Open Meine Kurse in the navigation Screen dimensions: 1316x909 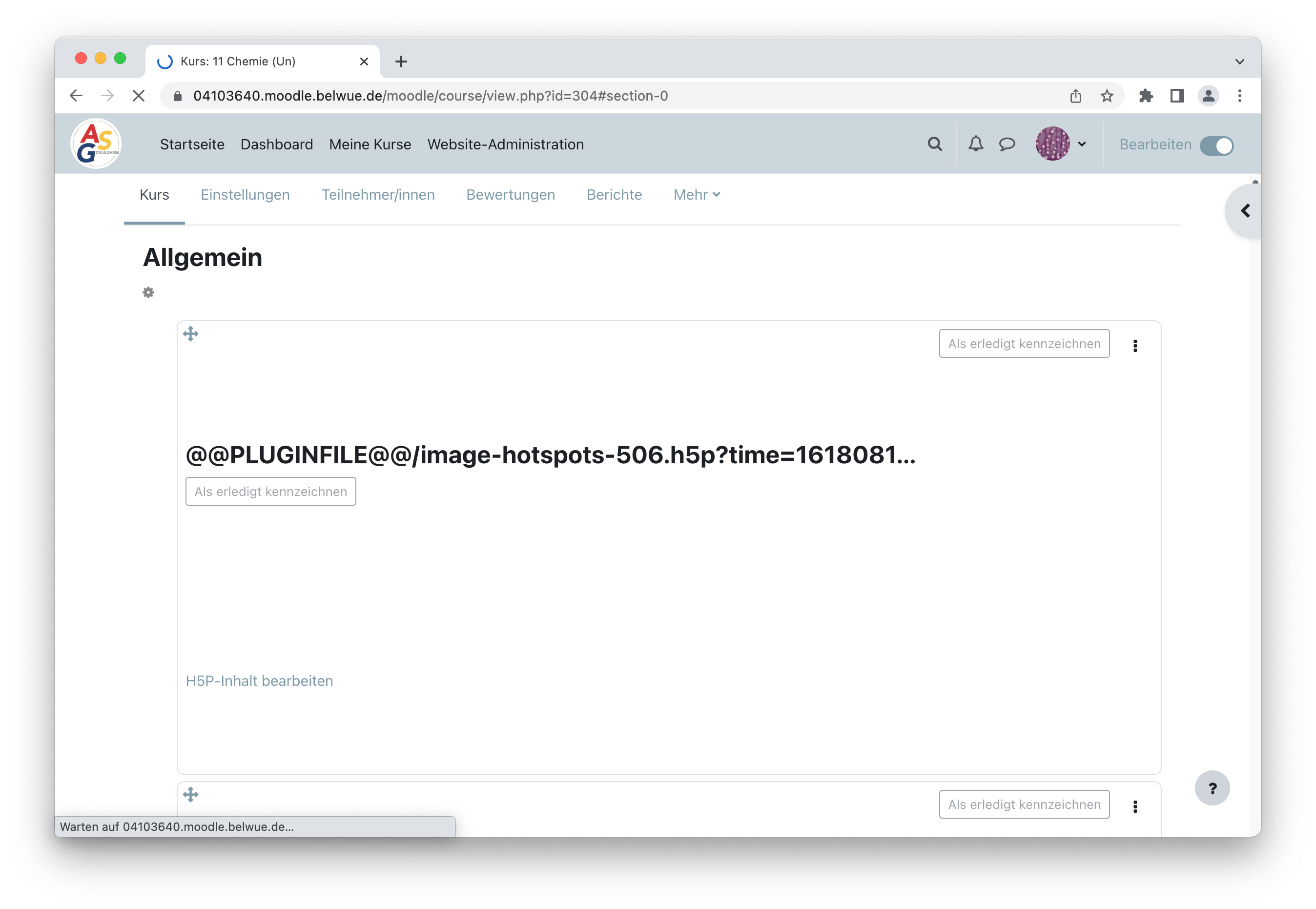pyautogui.click(x=370, y=144)
